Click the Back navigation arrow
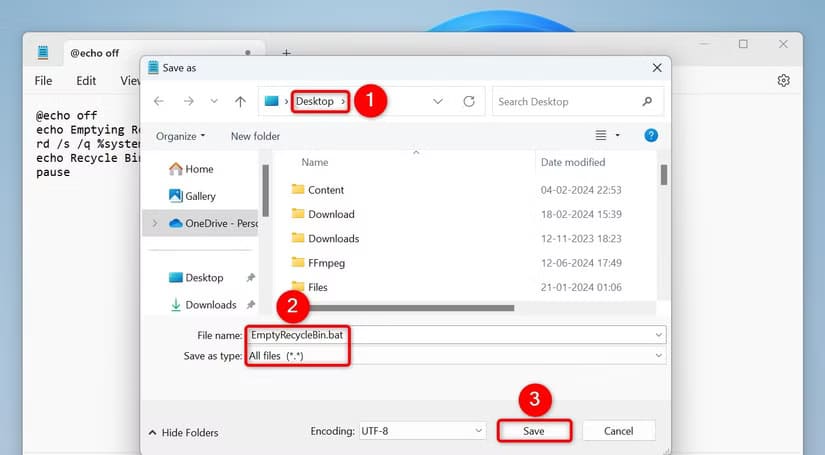The height and width of the screenshot is (455, 825). coord(159,101)
